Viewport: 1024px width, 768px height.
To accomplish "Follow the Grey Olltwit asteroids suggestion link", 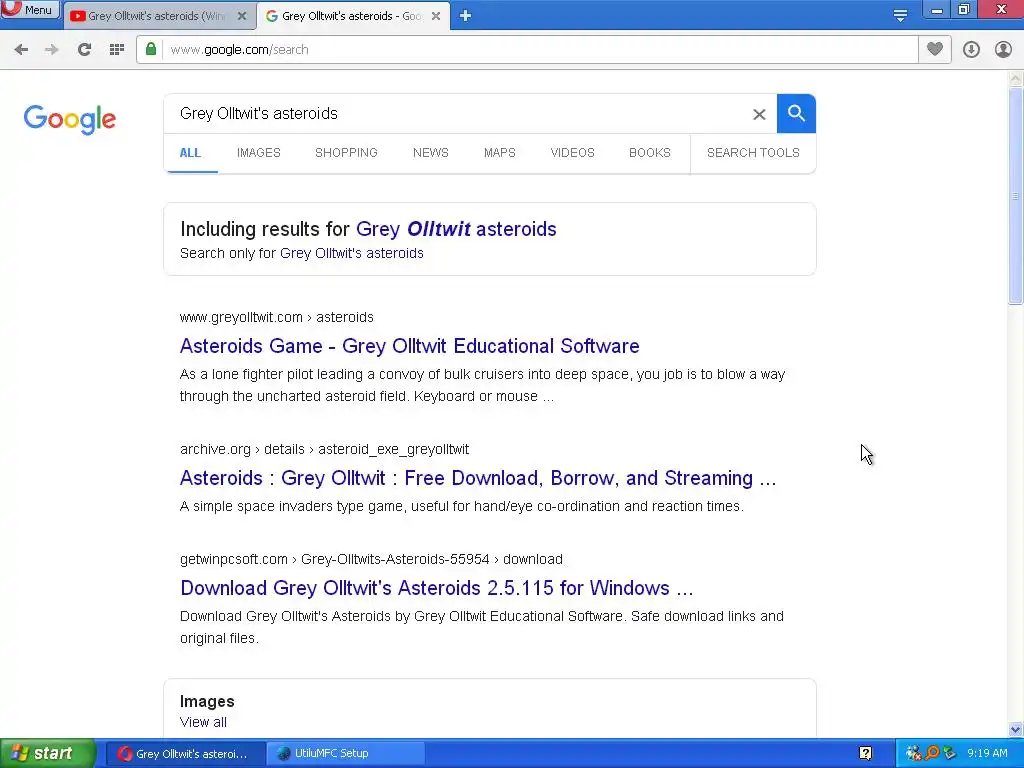I will 456,229.
